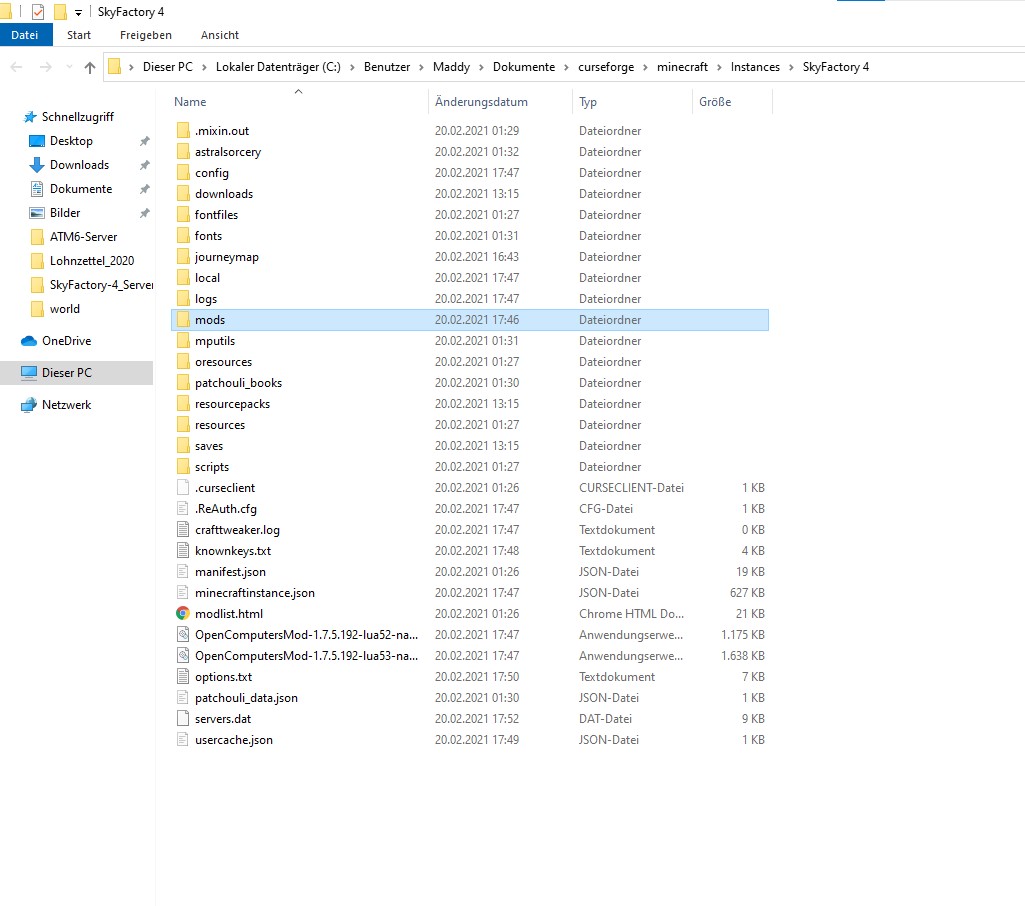This screenshot has height=906, width=1025.
Task: Click the Forward navigation arrow
Action: 45,67
